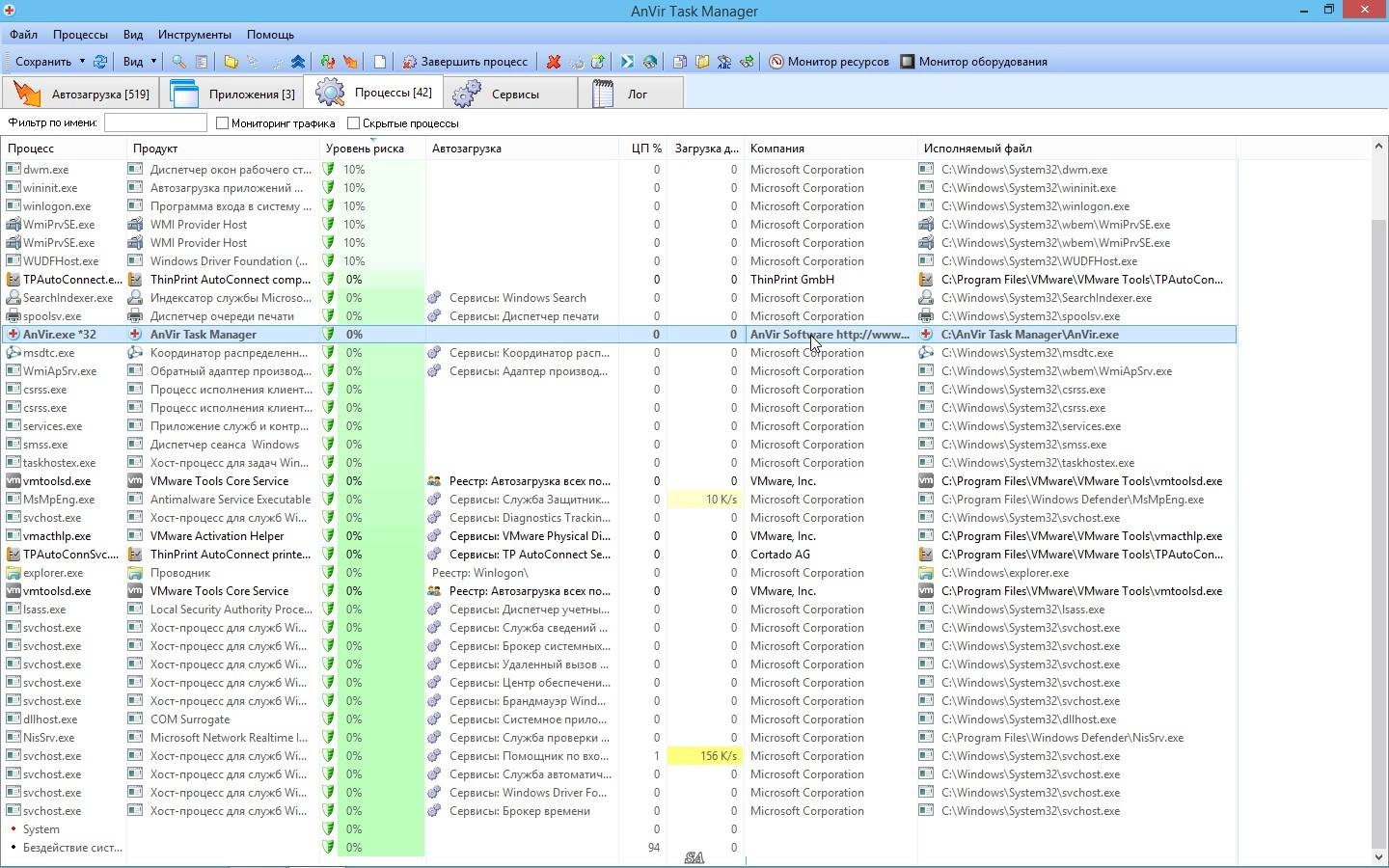This screenshot has height=868, width=1389.
Task: Select the Процессы [42] tab
Action: pyautogui.click(x=373, y=92)
